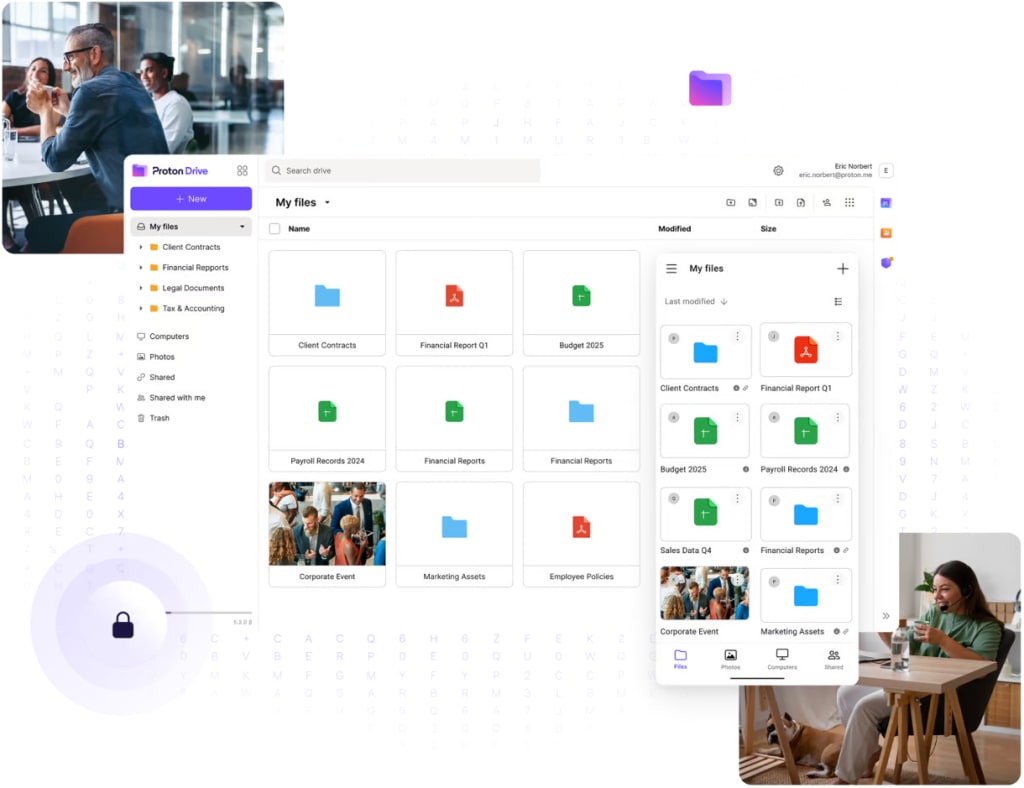Open the Corporate Event photo in the mobile panel

click(705, 593)
